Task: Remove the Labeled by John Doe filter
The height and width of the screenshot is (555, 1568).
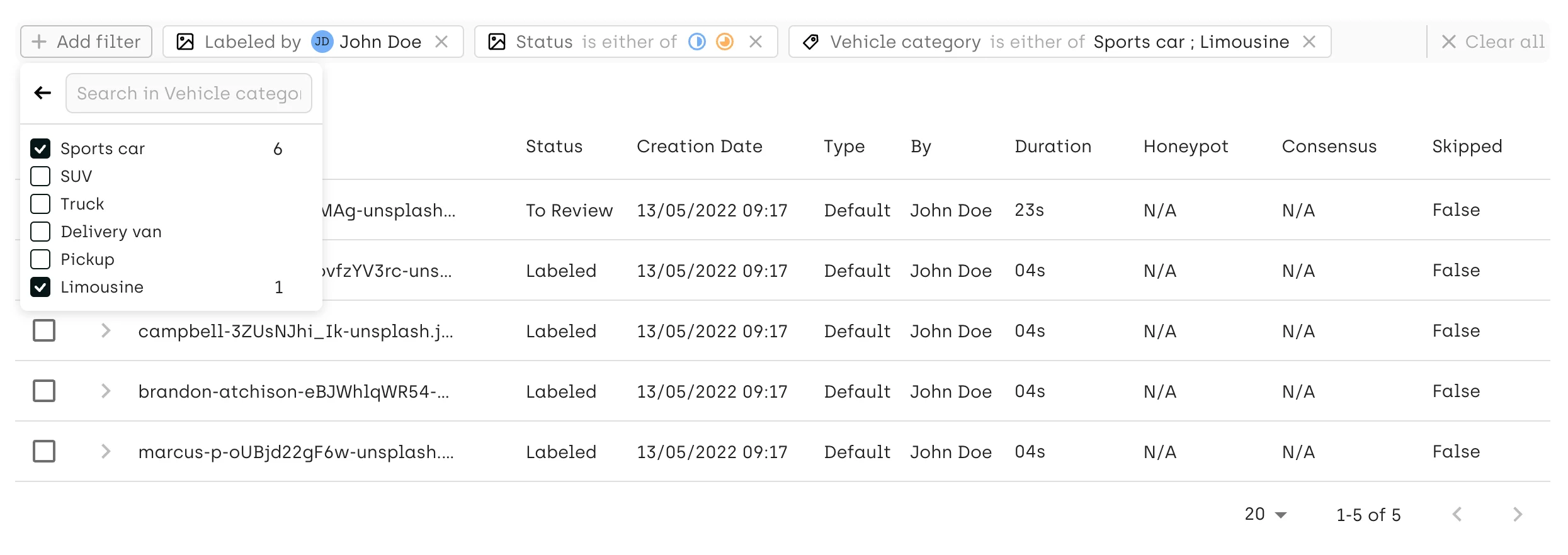Action: tap(441, 42)
